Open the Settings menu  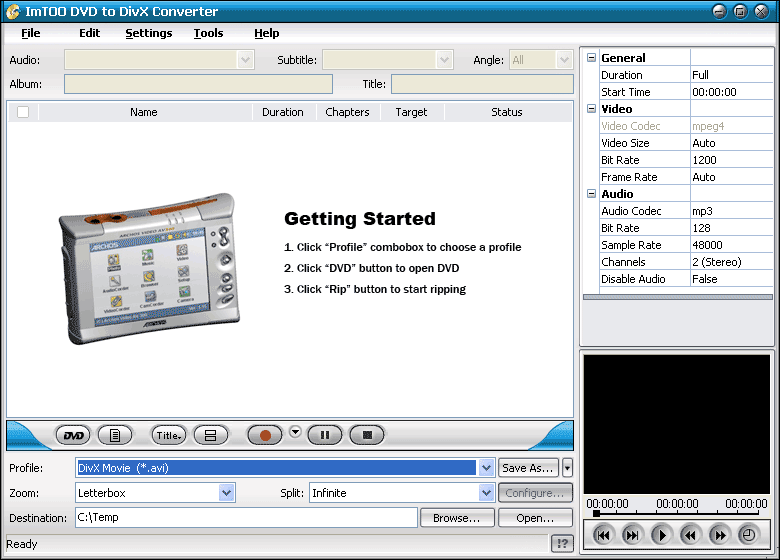coord(149,33)
